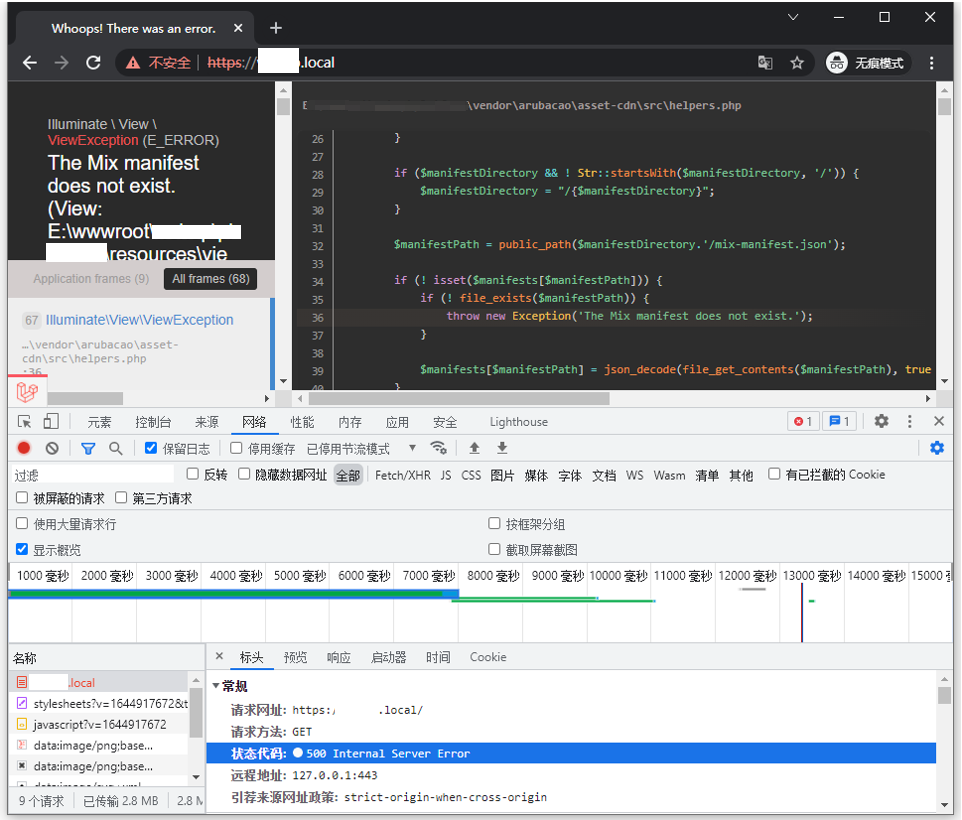This screenshot has width=962, height=820.
Task: Collapse the 常规 section
Action: tap(229, 686)
